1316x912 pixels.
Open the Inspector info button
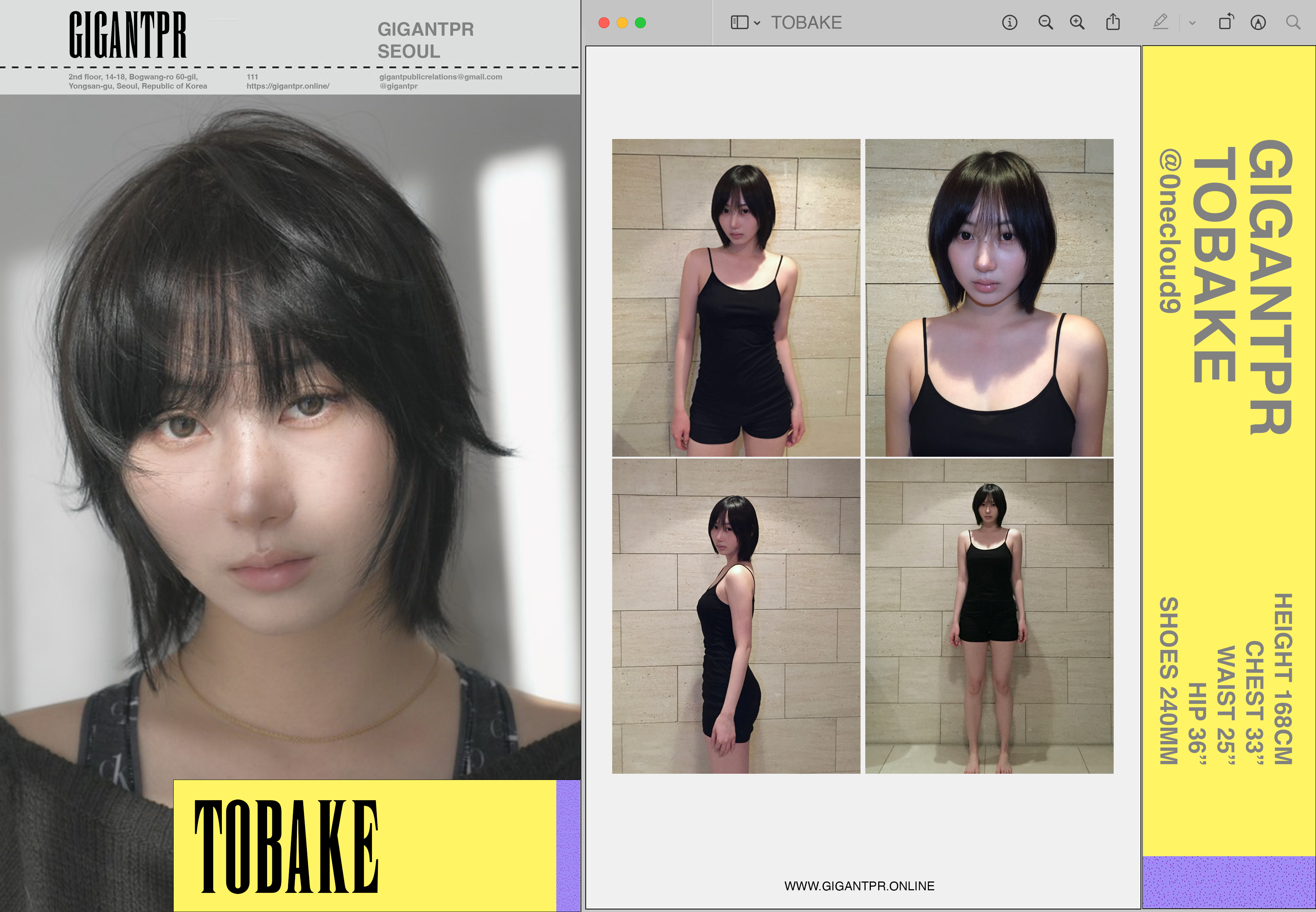(x=1010, y=23)
